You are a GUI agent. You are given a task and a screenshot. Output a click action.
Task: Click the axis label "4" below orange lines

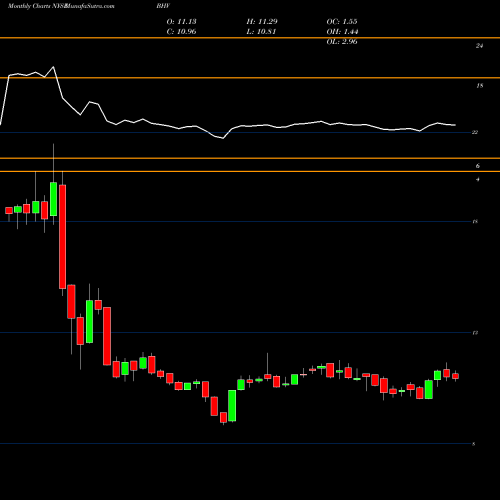pos(478,179)
